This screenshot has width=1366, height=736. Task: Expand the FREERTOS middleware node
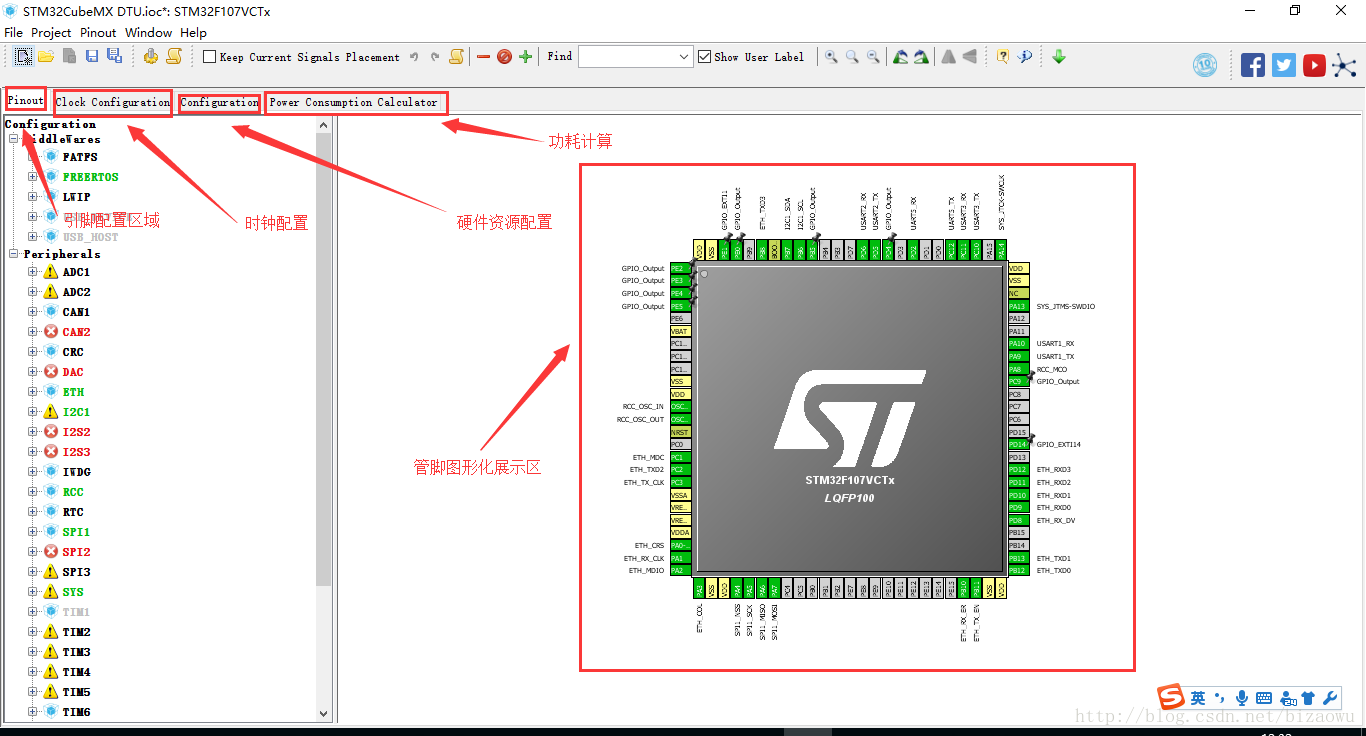32,177
